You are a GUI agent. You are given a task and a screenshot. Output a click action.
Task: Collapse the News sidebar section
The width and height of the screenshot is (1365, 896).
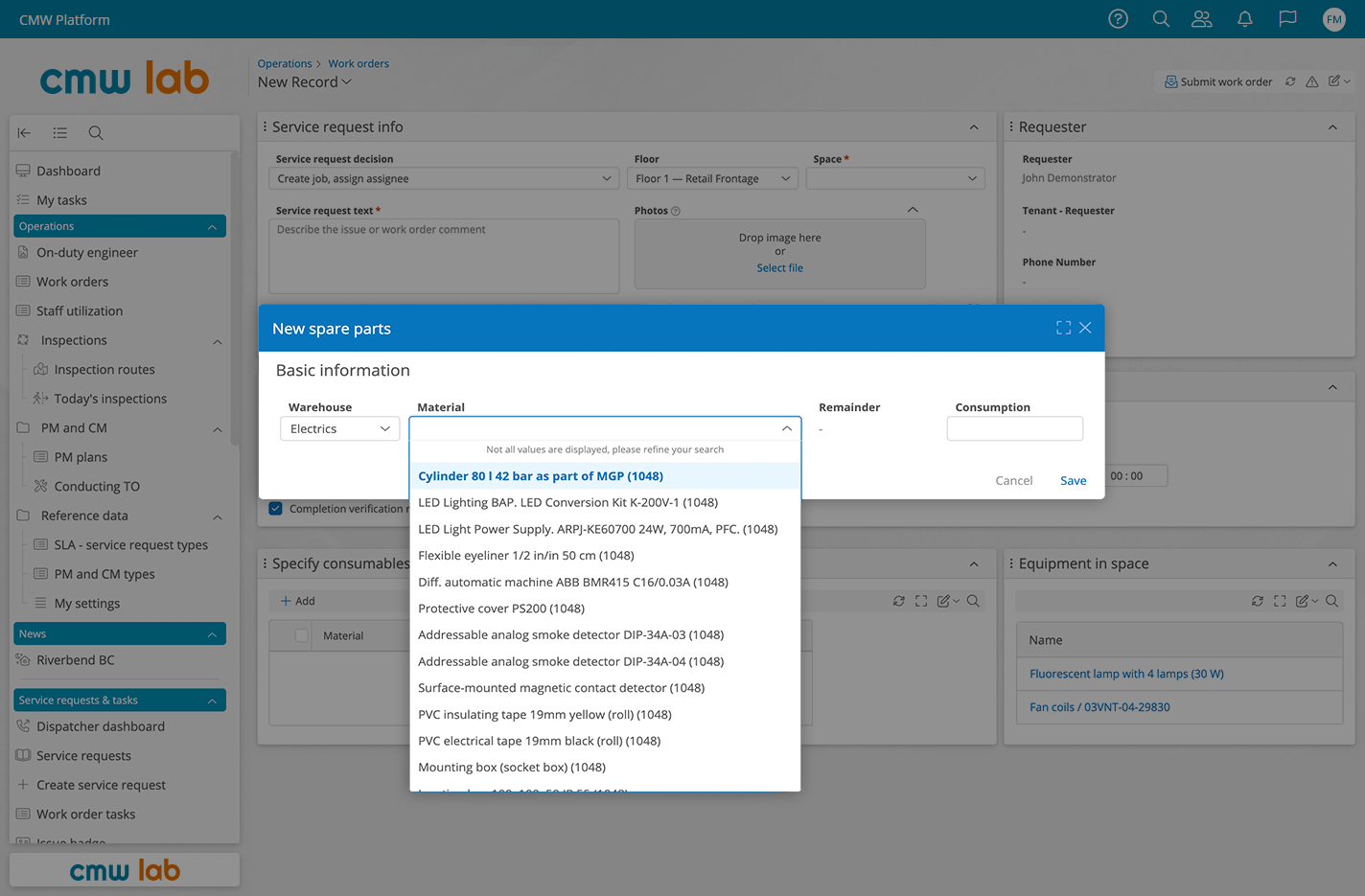click(212, 634)
